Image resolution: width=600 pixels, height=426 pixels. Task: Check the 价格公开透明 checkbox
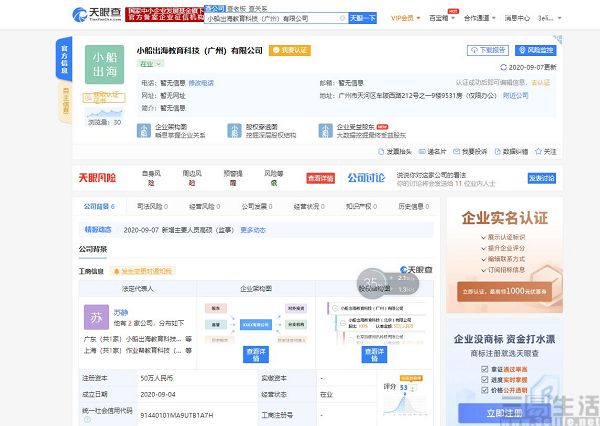coord(484,390)
